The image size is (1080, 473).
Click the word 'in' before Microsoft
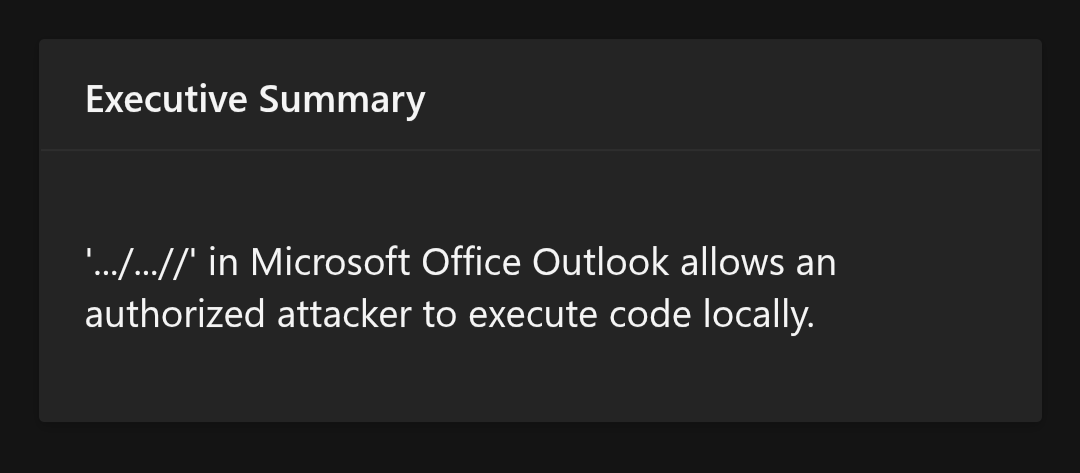[223, 263]
